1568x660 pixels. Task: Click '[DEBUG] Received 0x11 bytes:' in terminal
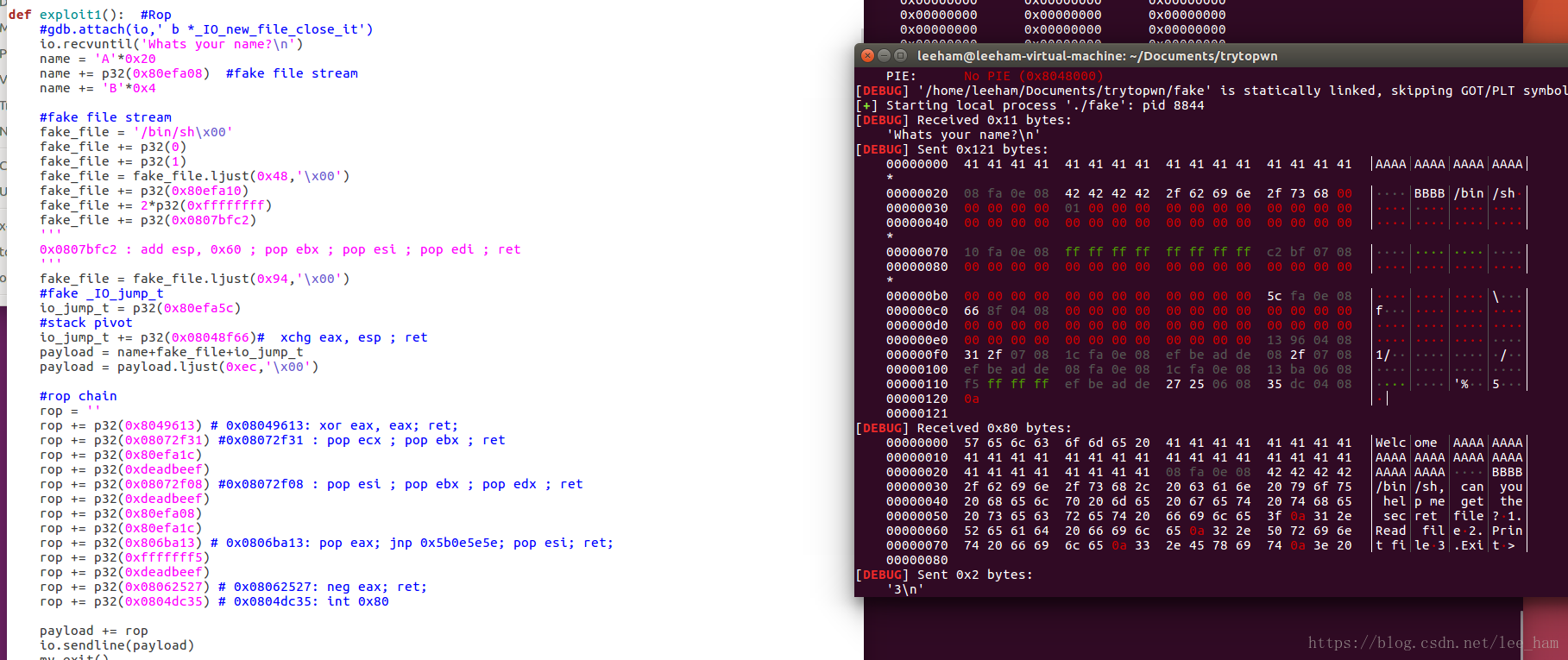point(963,120)
